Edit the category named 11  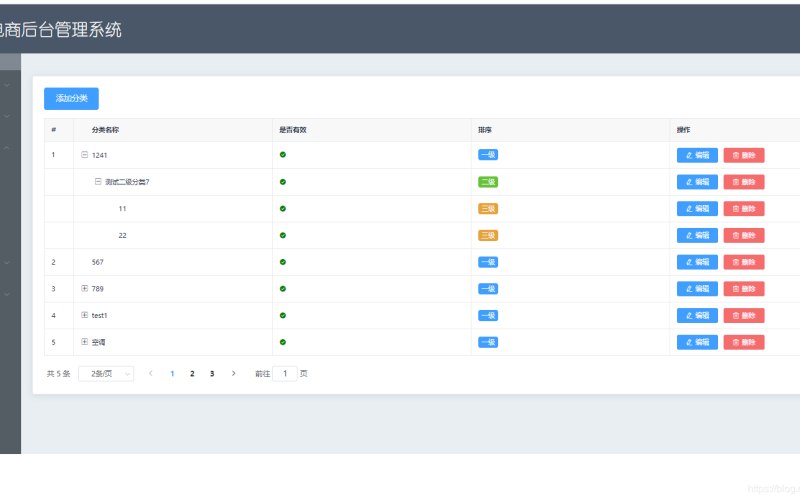pyautogui.click(x=697, y=209)
